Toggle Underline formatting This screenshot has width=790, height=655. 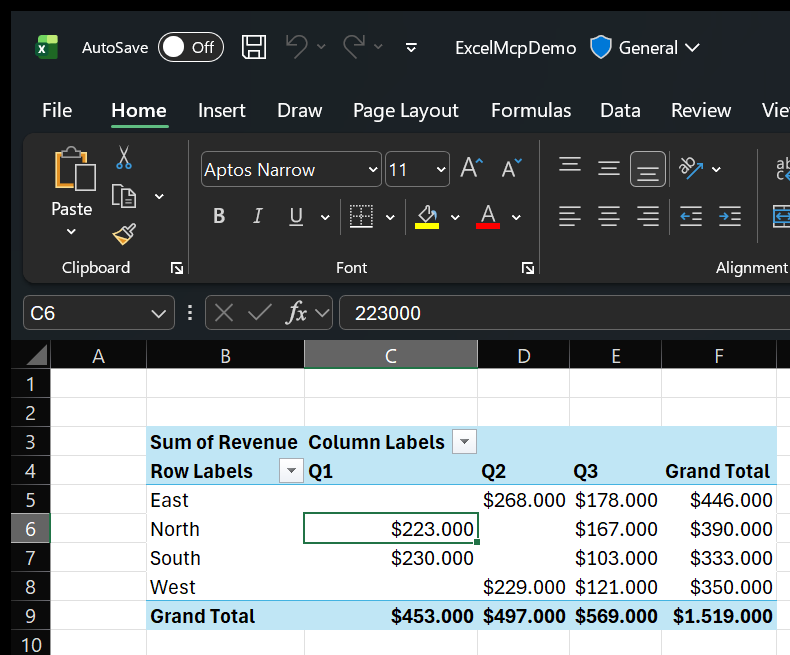coord(296,216)
